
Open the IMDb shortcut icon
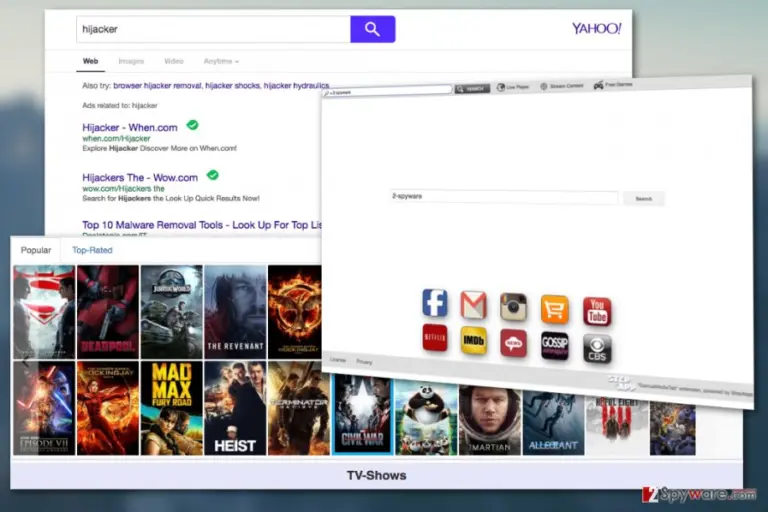click(x=474, y=340)
